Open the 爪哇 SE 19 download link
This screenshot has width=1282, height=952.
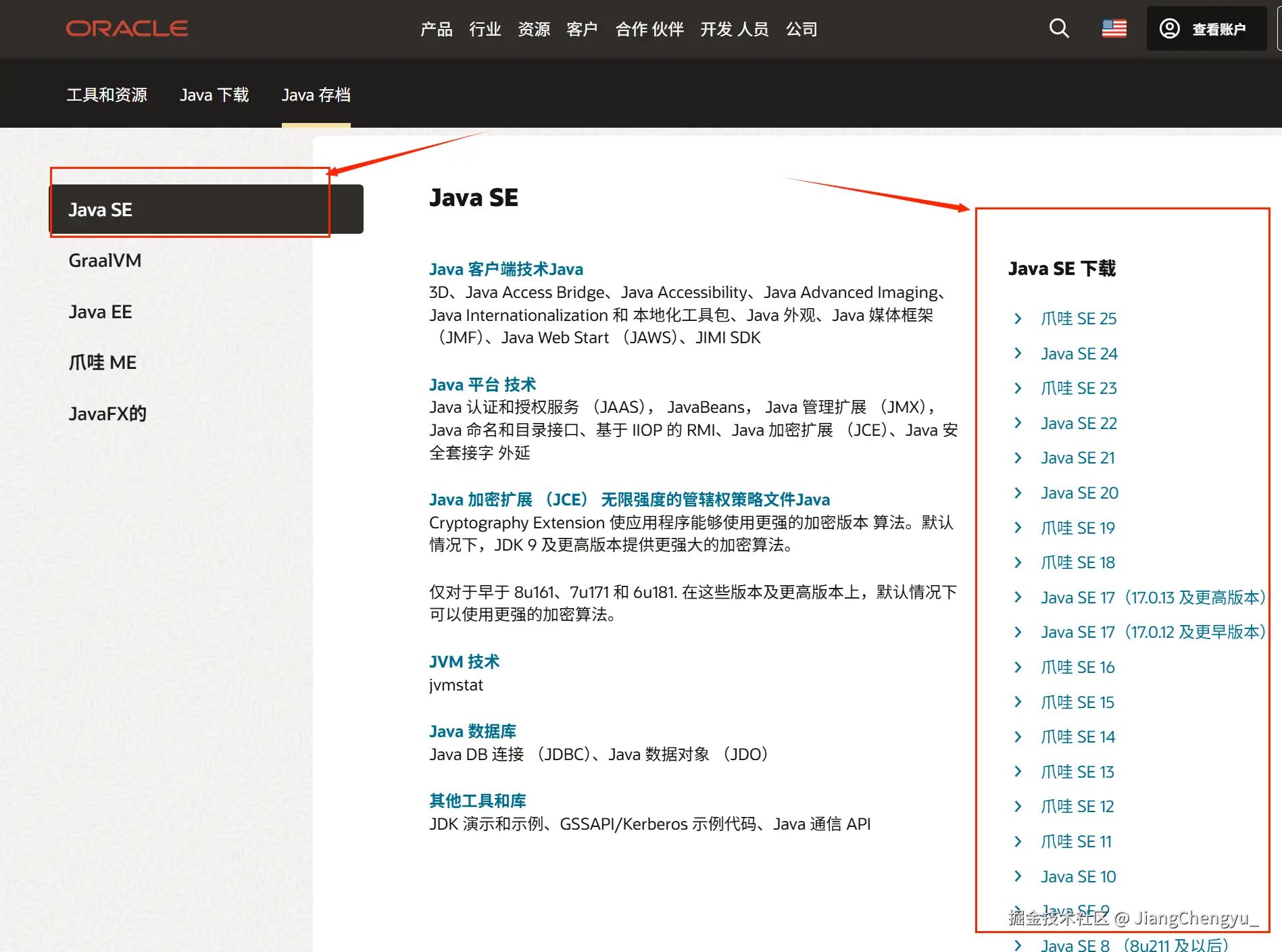click(1078, 528)
